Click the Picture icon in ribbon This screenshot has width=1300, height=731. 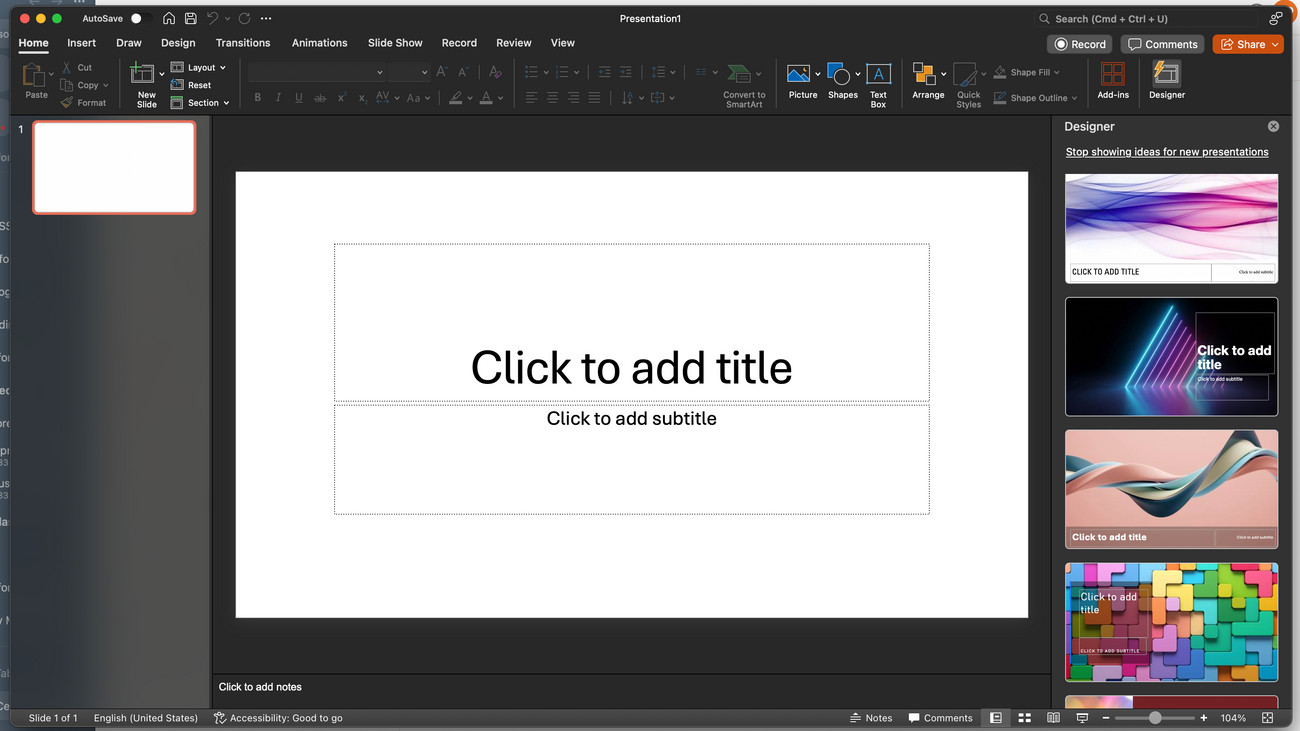(798, 75)
